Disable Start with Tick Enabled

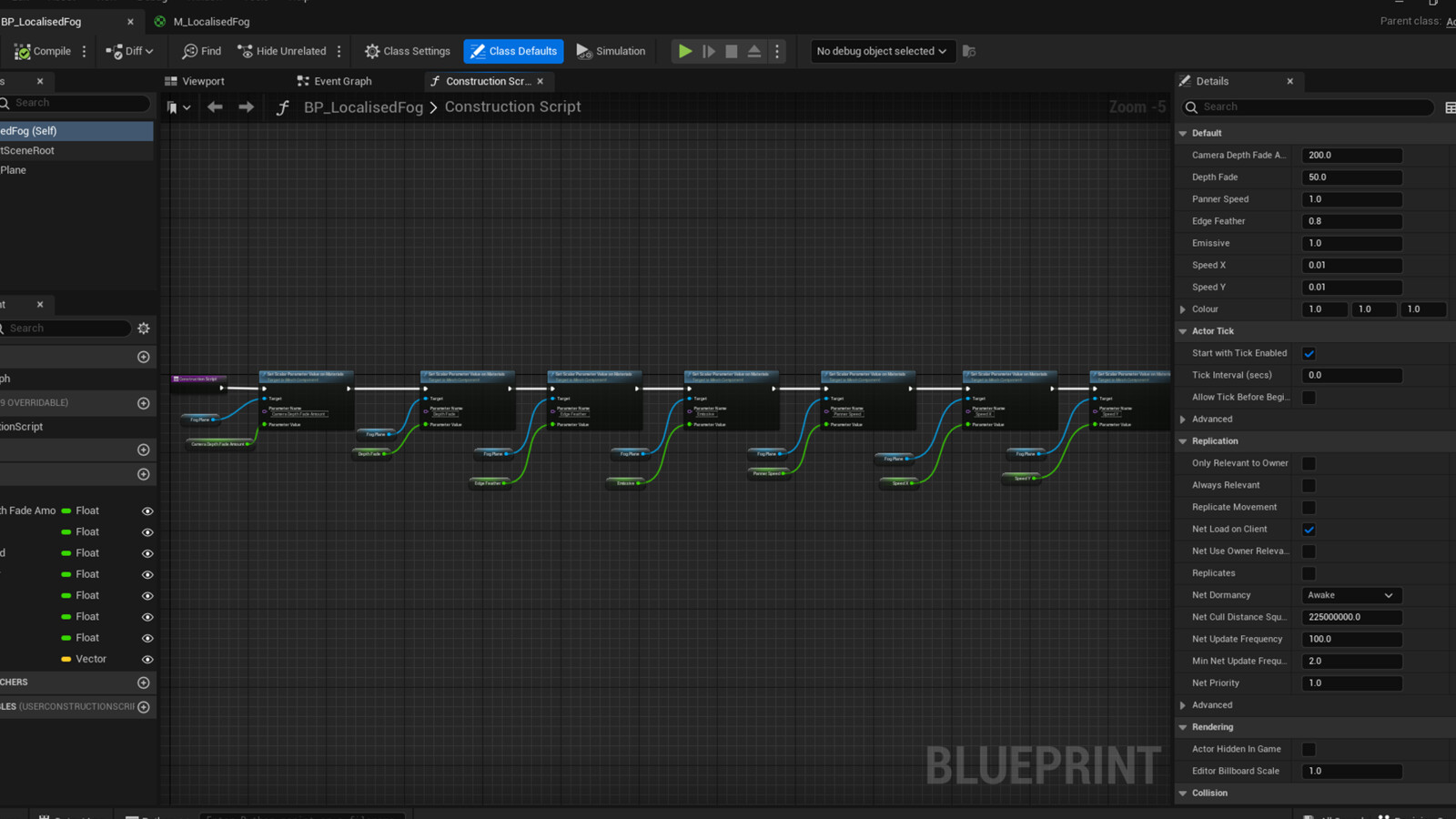[1309, 353]
